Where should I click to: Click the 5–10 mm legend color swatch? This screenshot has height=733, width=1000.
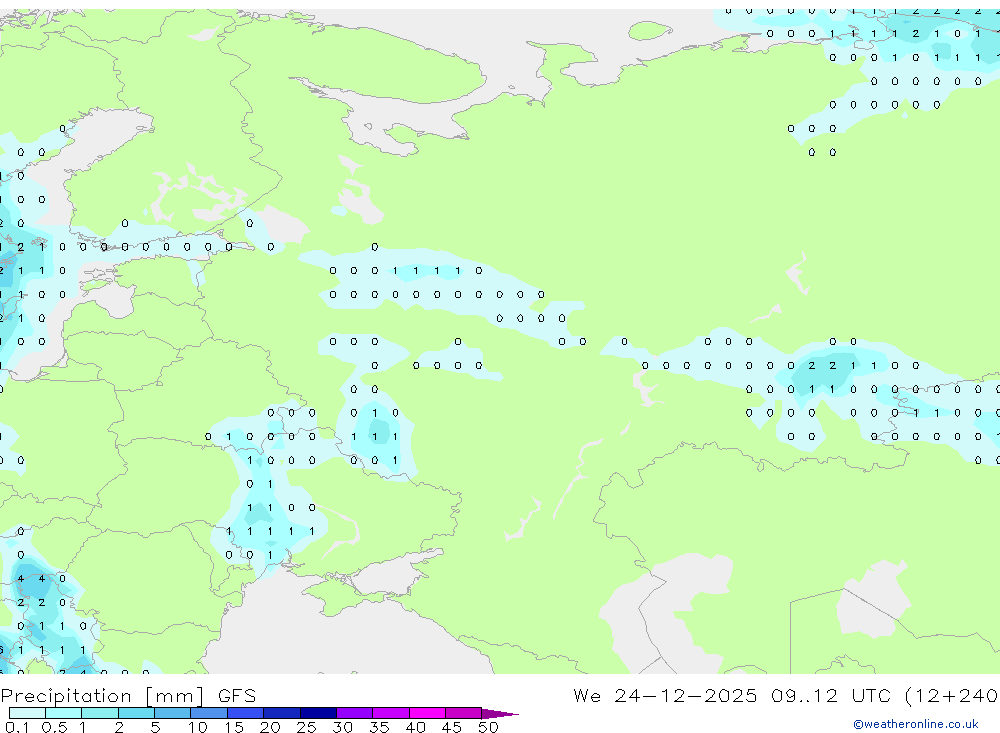tap(173, 713)
